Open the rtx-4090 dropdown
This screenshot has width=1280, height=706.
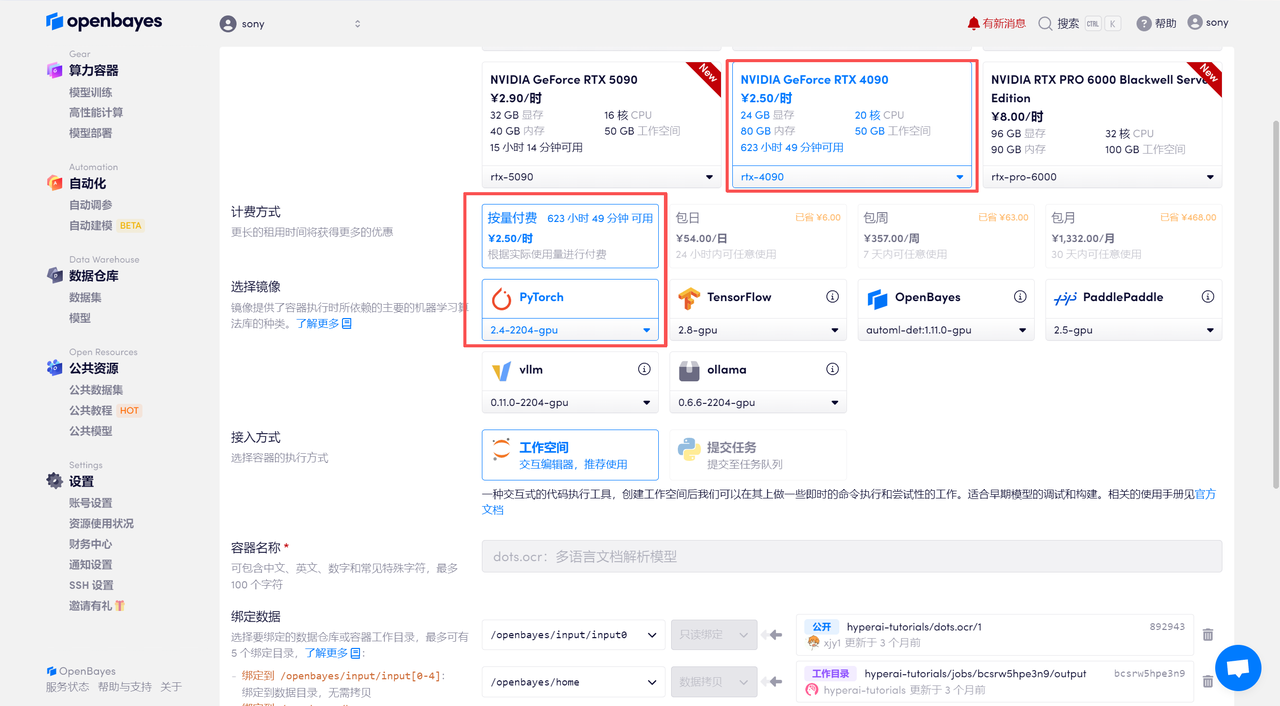pyautogui.click(x=852, y=177)
